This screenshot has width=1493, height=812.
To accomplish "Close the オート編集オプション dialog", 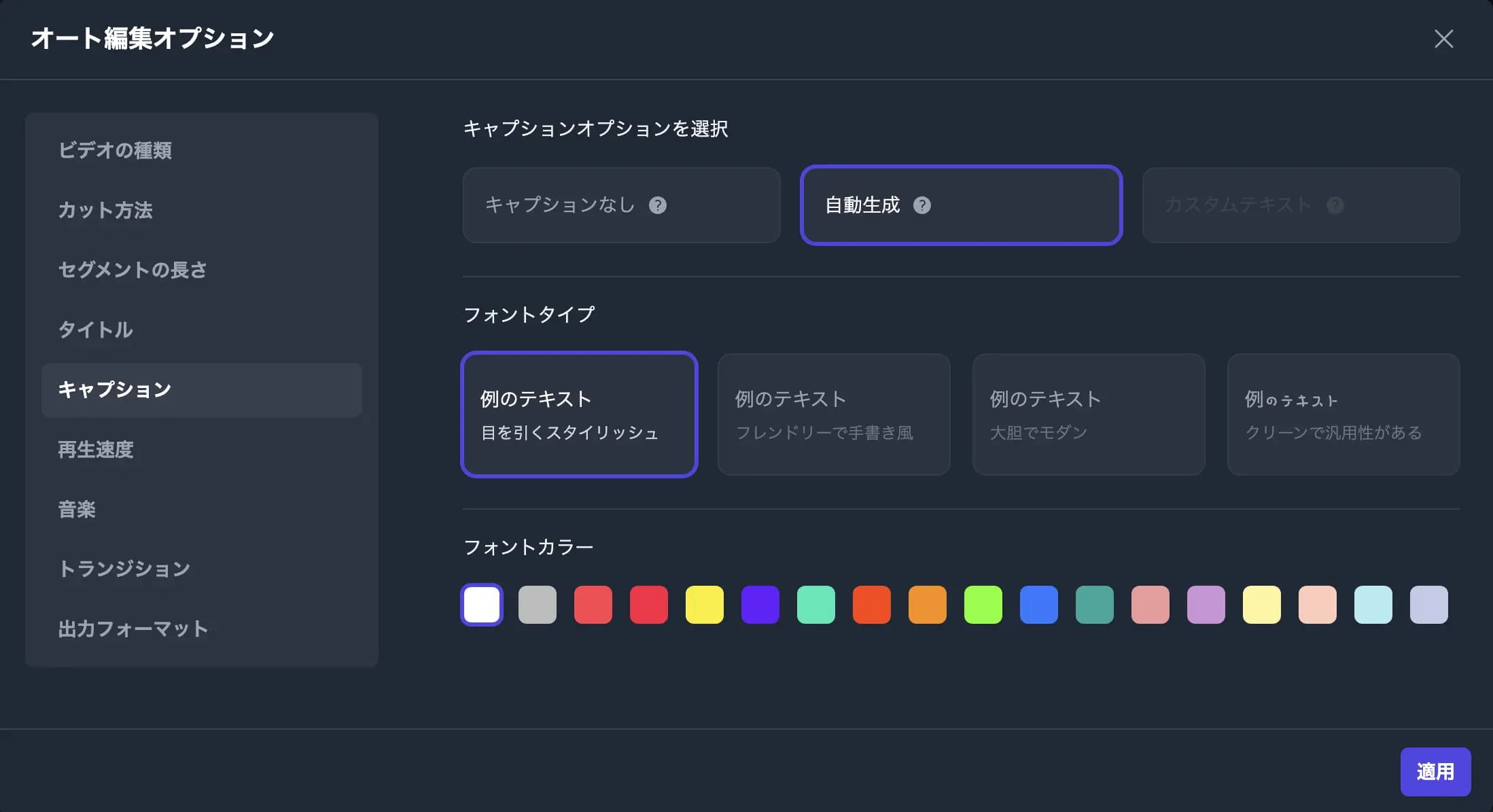I will (x=1443, y=39).
